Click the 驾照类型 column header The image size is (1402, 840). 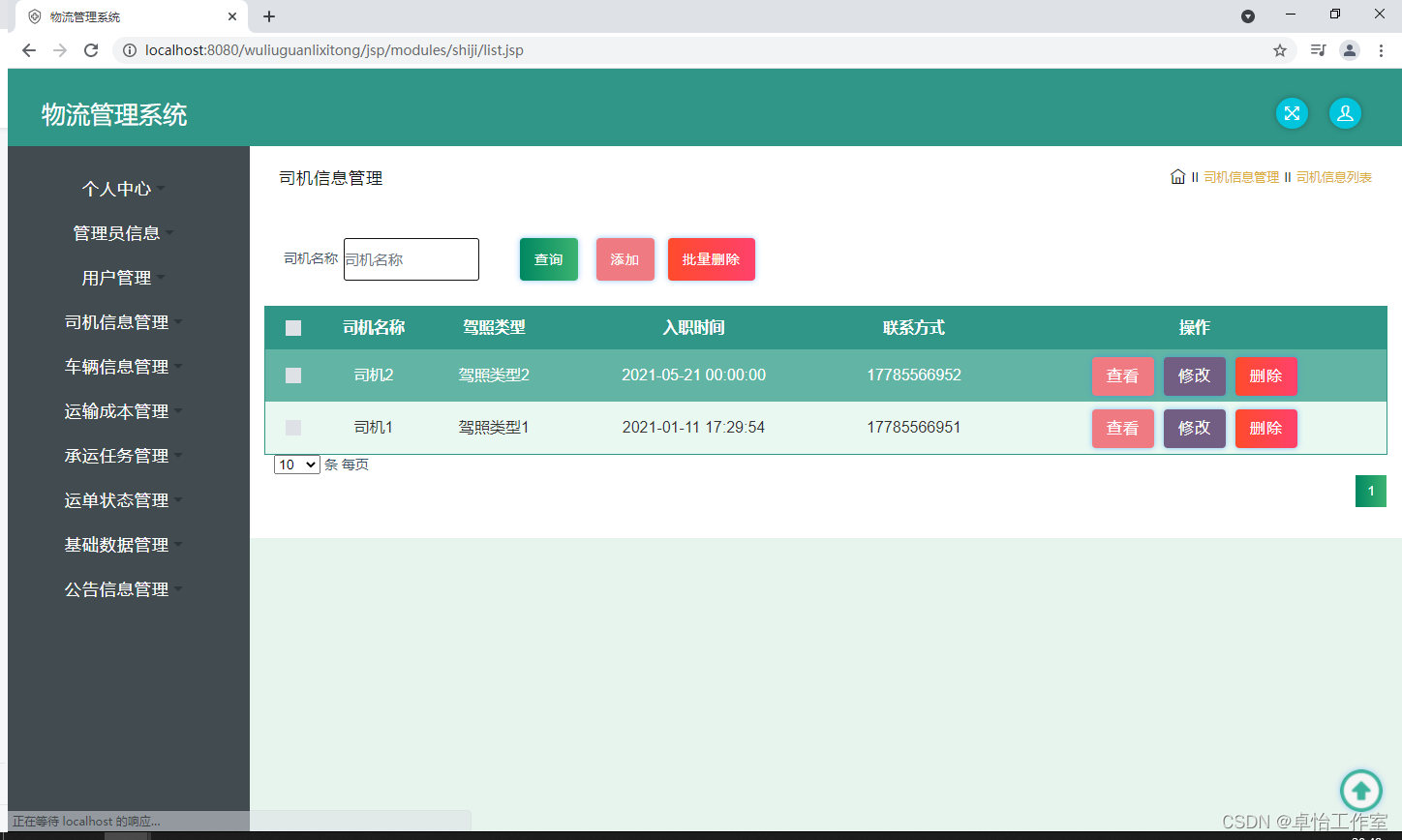point(494,328)
